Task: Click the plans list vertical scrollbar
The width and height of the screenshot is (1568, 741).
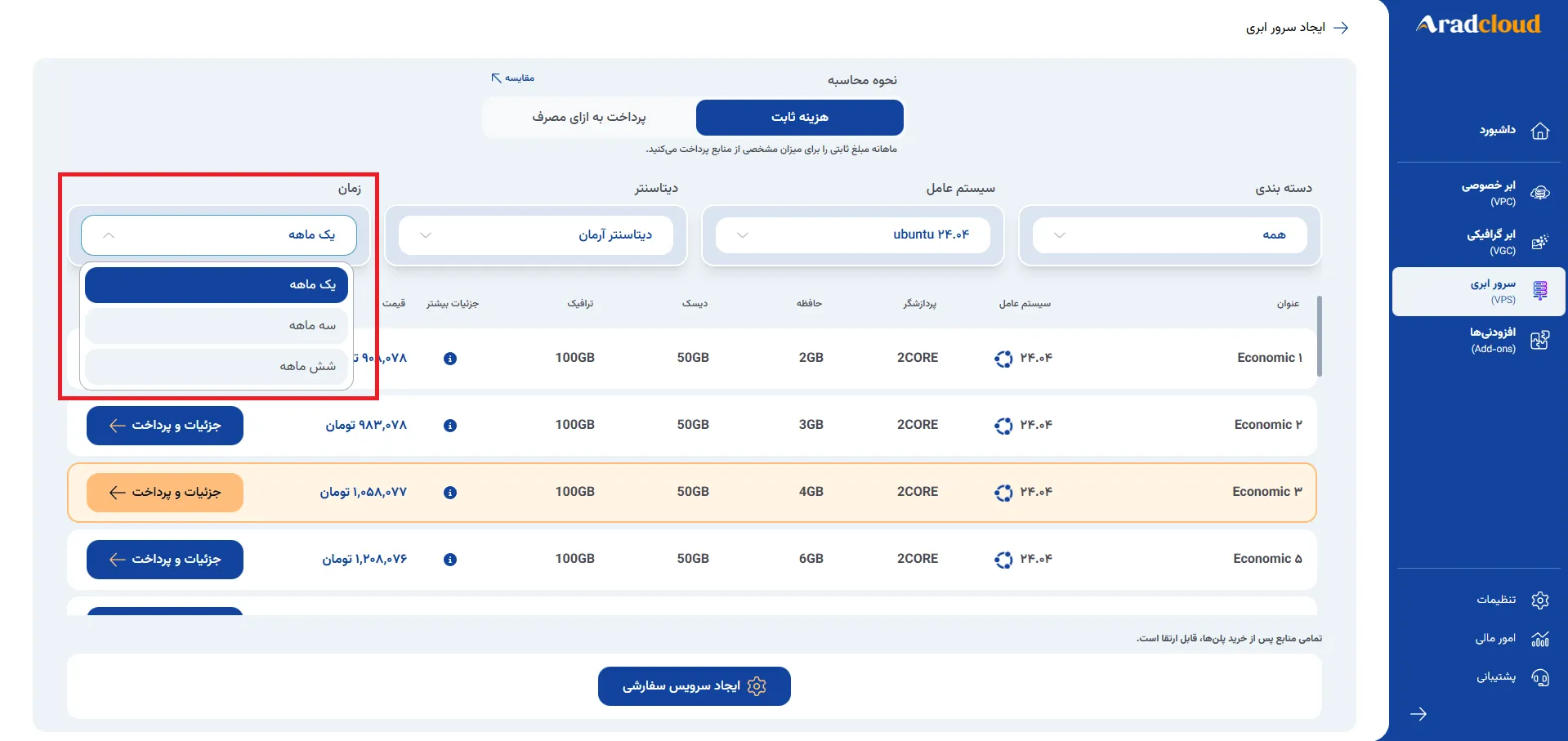Action: (1320, 337)
